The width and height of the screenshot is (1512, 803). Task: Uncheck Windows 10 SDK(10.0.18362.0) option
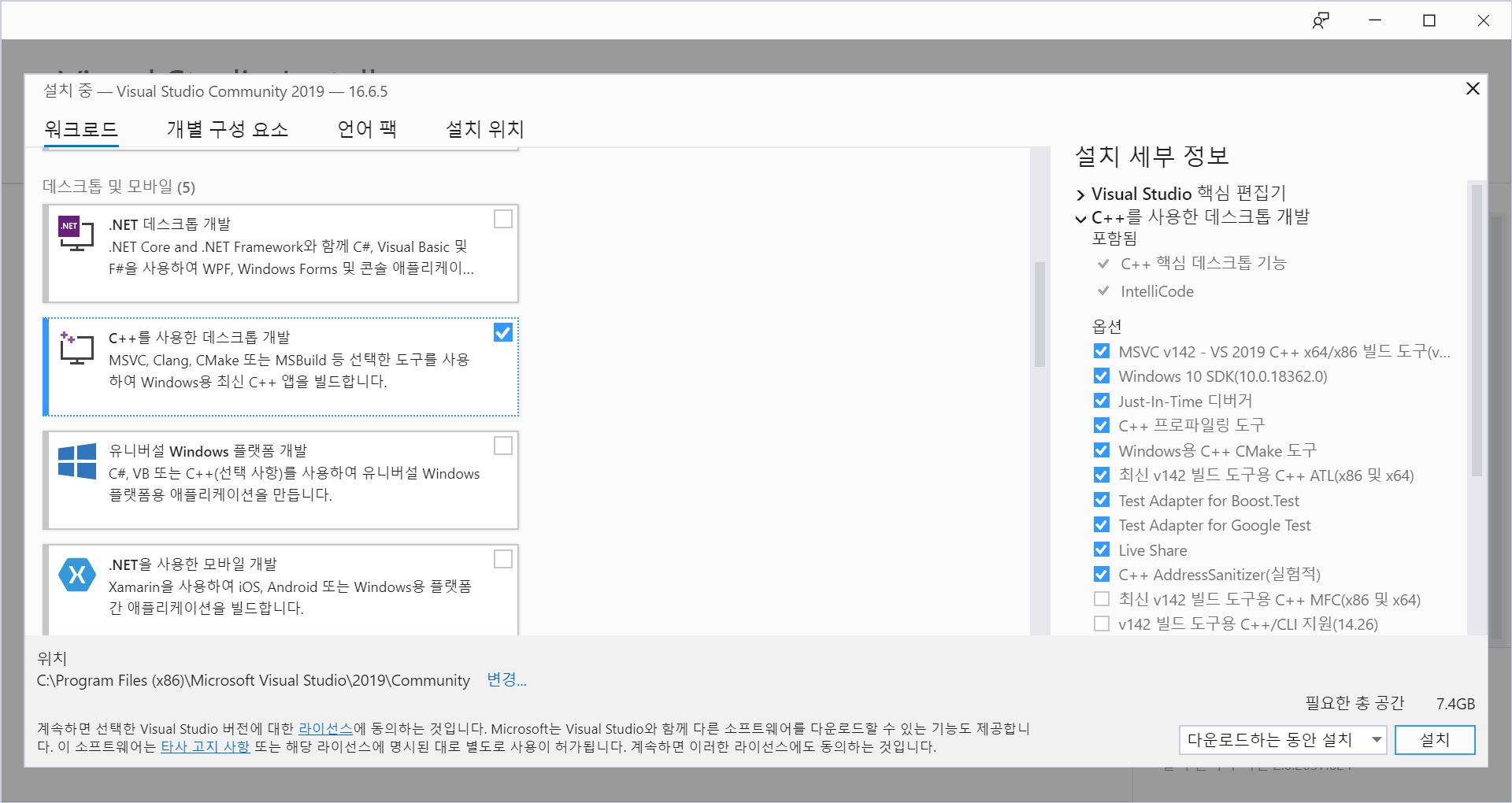pos(1102,376)
